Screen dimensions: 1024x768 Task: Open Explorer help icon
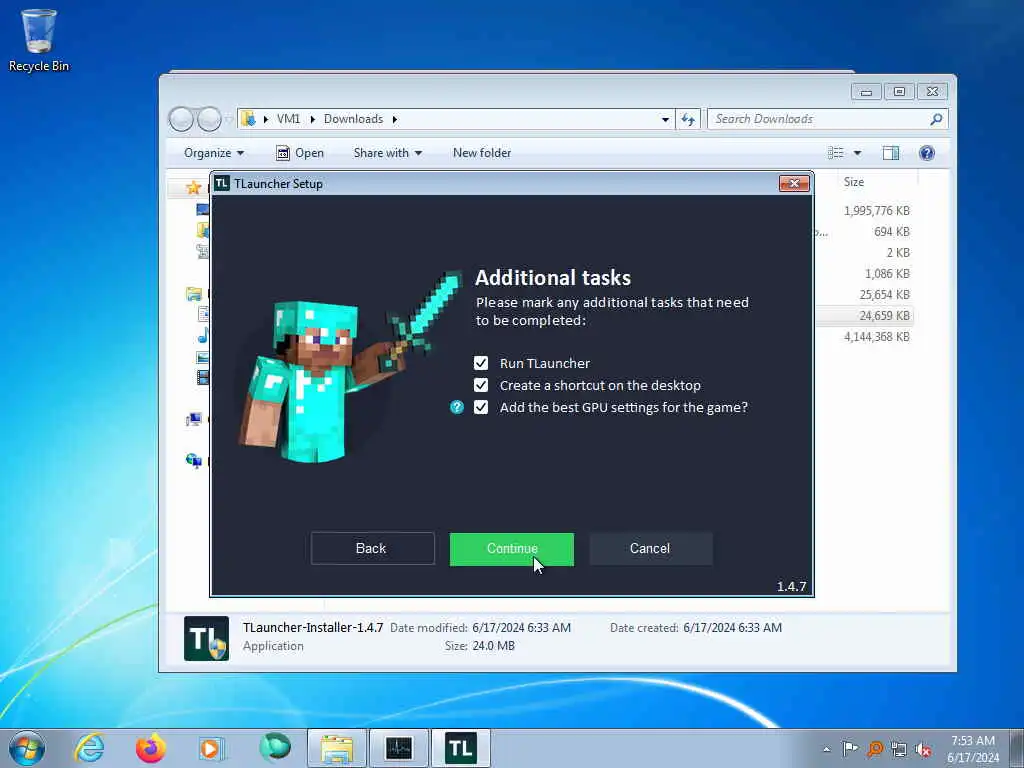point(927,153)
